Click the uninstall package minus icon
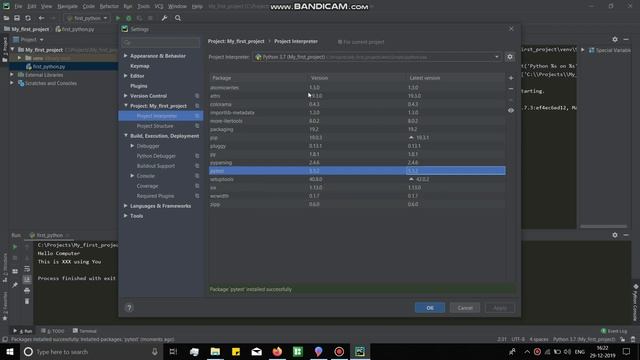Image resolution: width=640 pixels, height=360 pixels. point(511,89)
